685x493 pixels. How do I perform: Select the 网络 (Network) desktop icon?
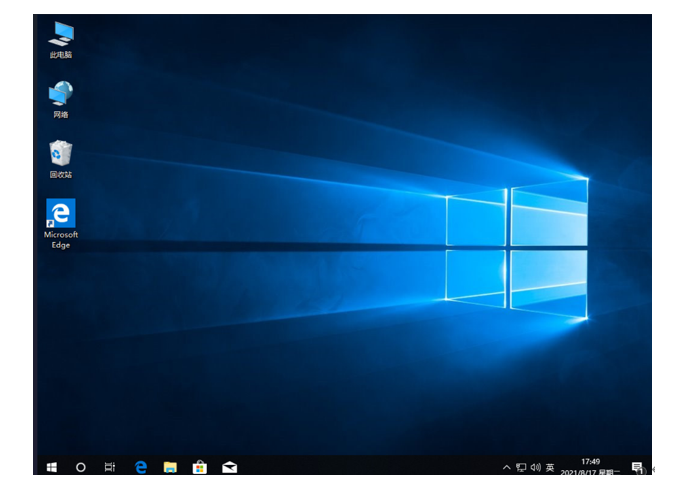pyautogui.click(x=61, y=97)
